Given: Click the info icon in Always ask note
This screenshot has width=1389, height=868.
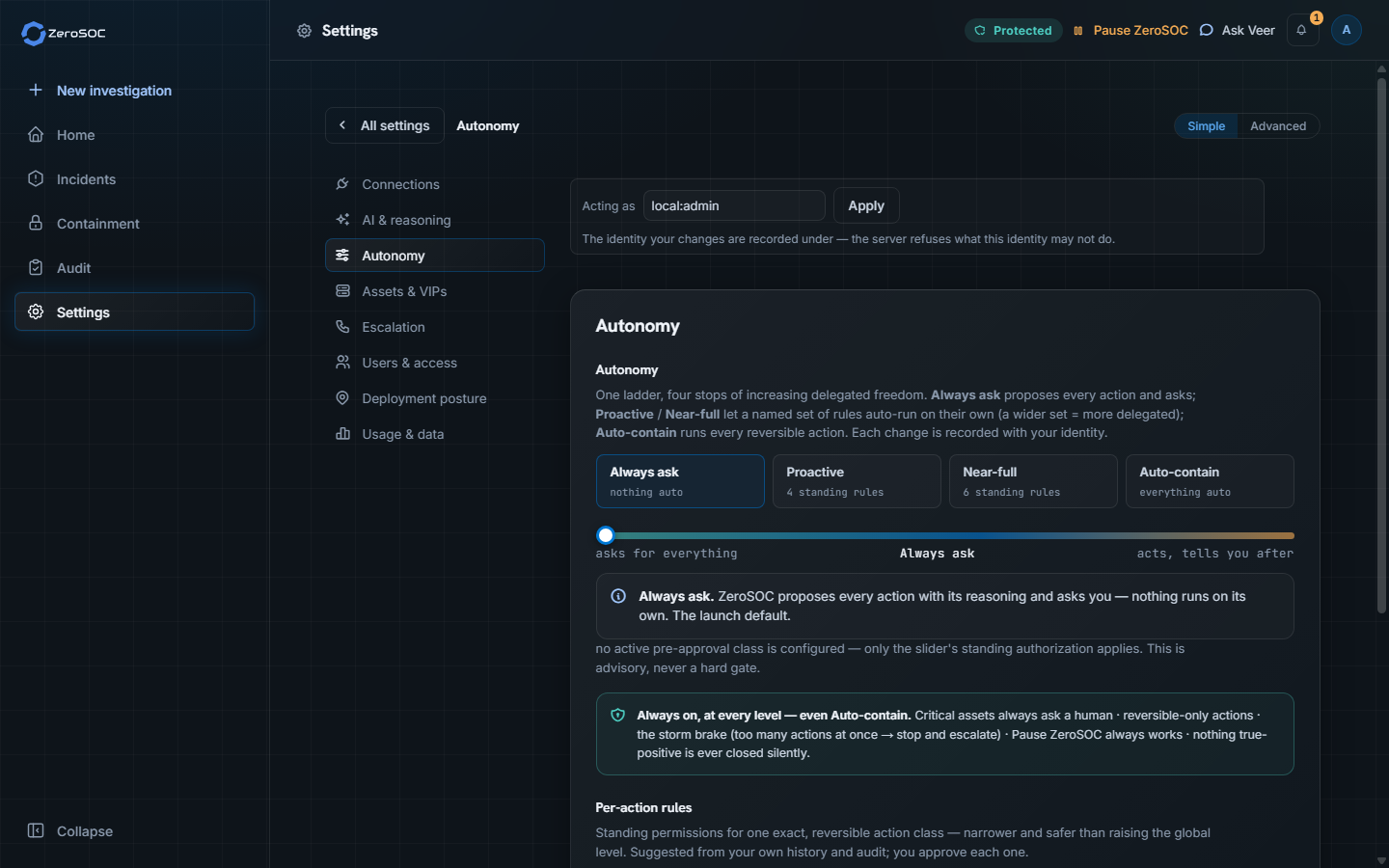Looking at the screenshot, I should [618, 596].
